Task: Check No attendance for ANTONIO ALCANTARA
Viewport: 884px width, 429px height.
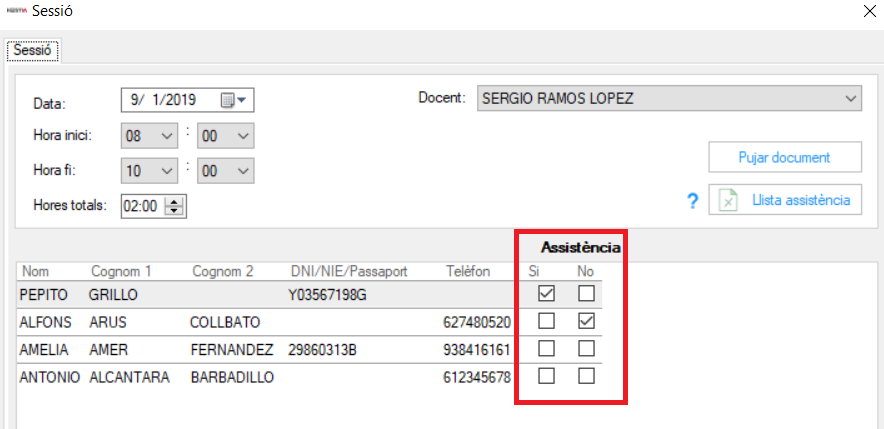Action: [586, 376]
